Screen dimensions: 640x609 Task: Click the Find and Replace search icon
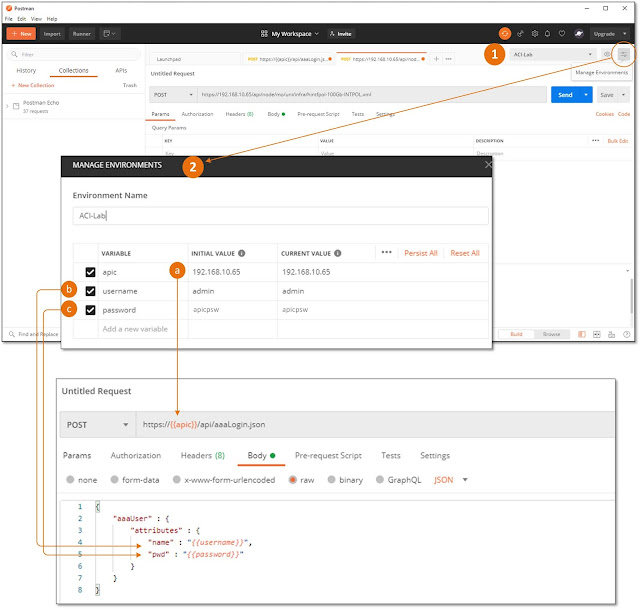pos(12,334)
